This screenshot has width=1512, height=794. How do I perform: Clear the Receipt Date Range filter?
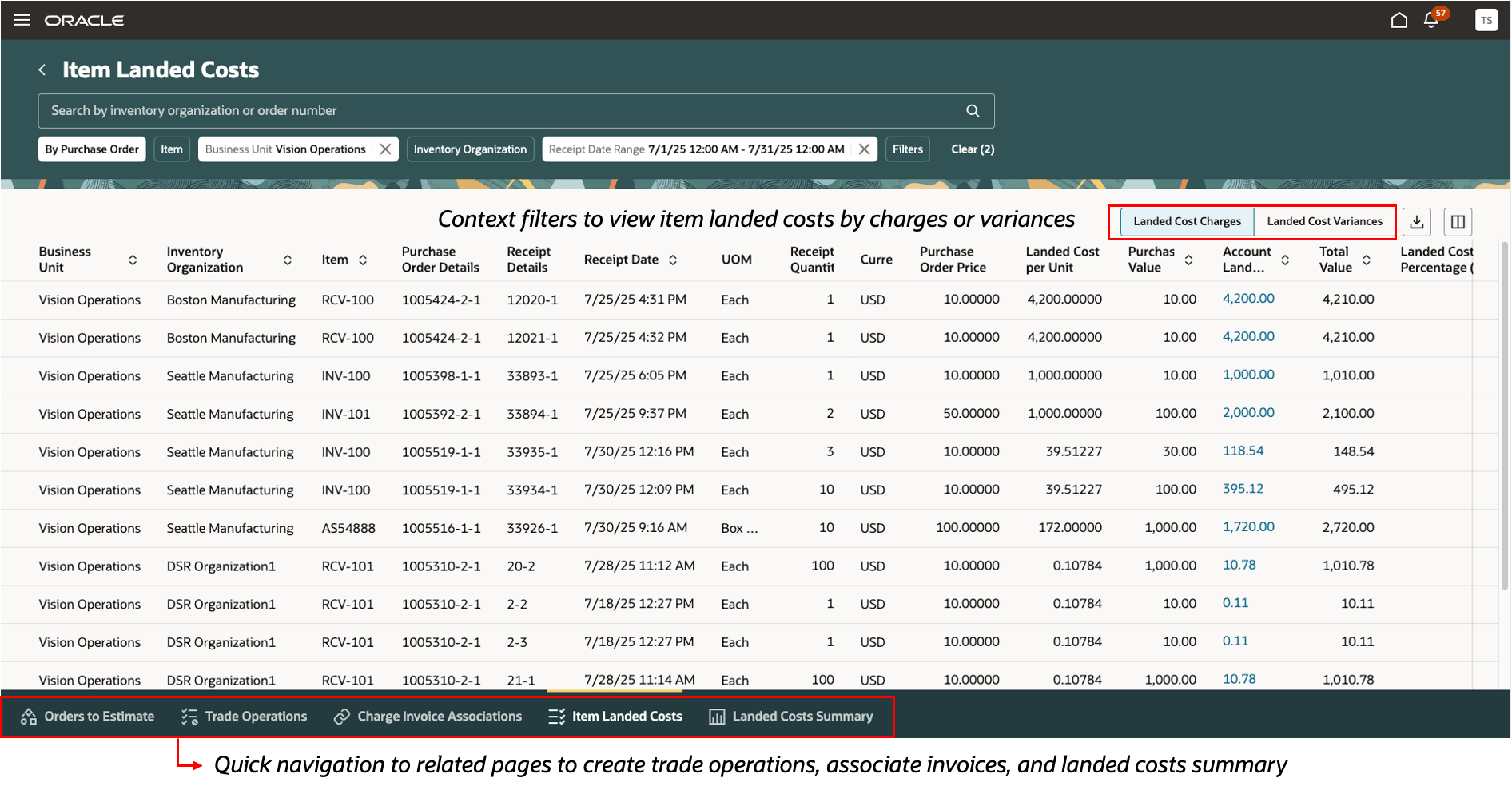[864, 149]
